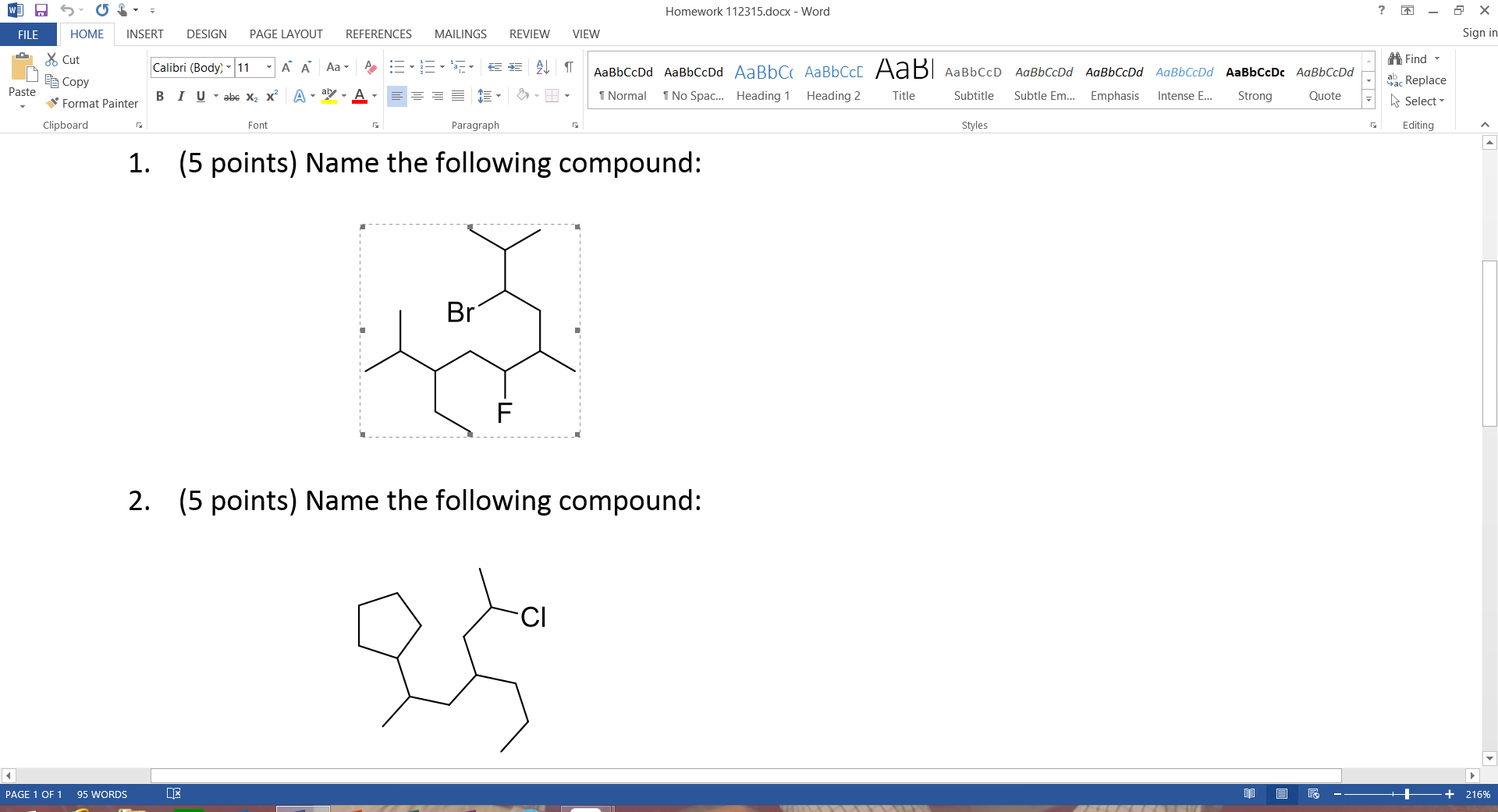Apply Superscript formatting
Viewport: 1498px width, 812px height.
coord(272,97)
